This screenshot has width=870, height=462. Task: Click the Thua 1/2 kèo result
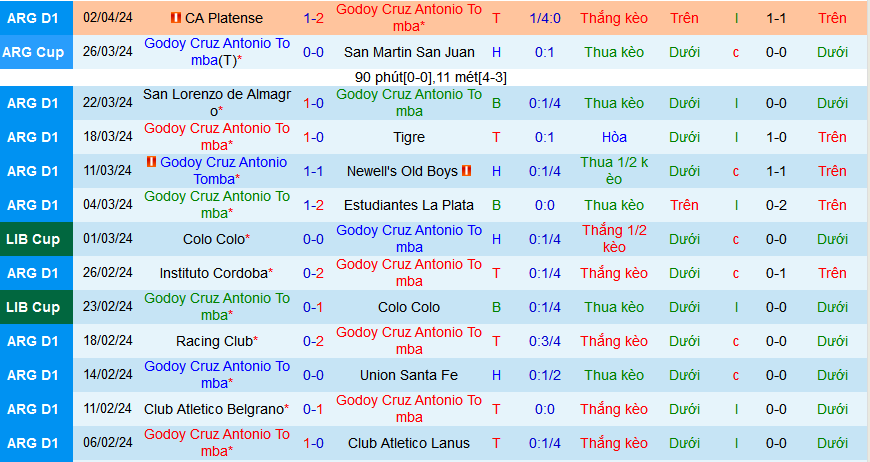pyautogui.click(x=614, y=171)
